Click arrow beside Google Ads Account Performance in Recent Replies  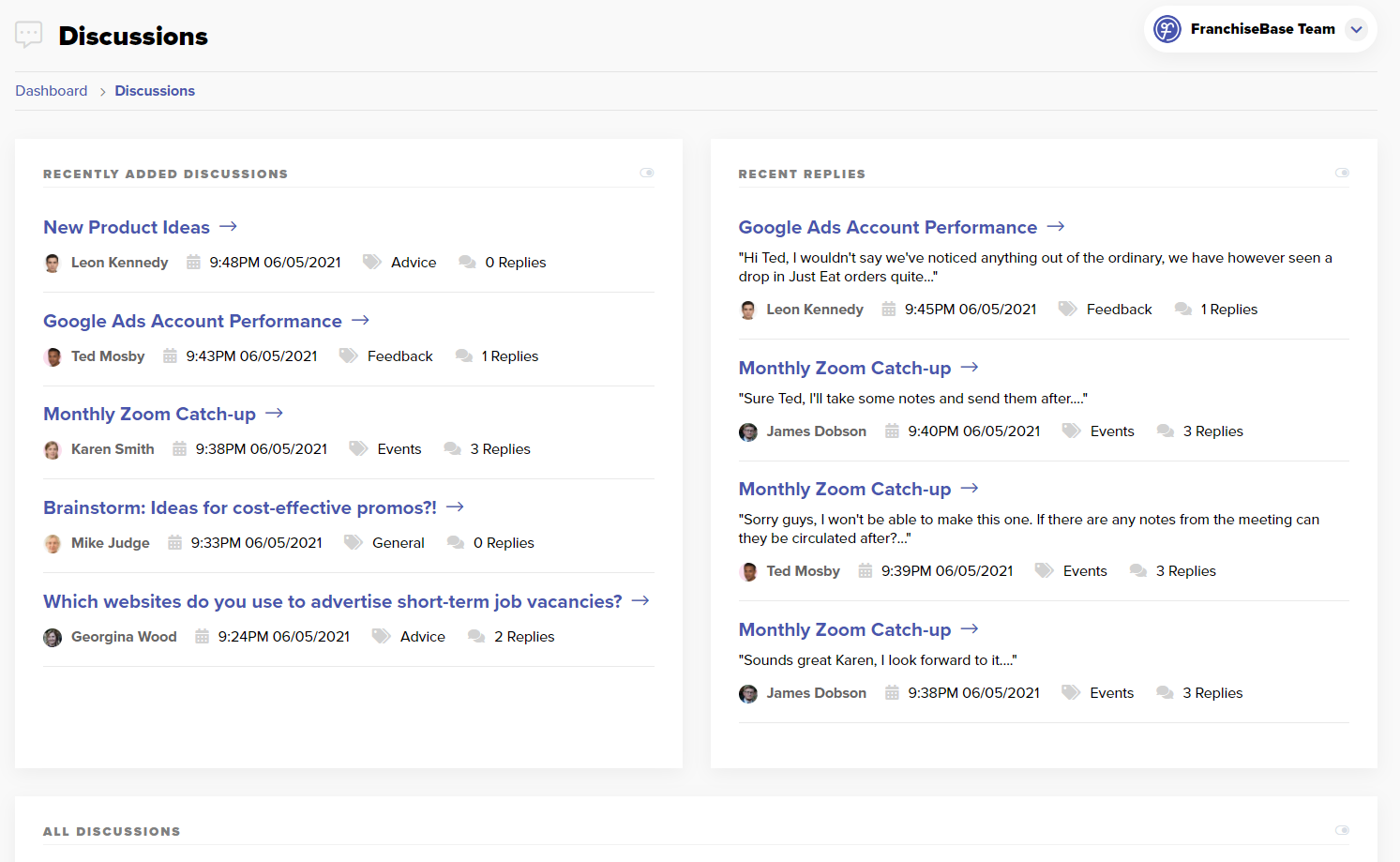pos(1056,227)
